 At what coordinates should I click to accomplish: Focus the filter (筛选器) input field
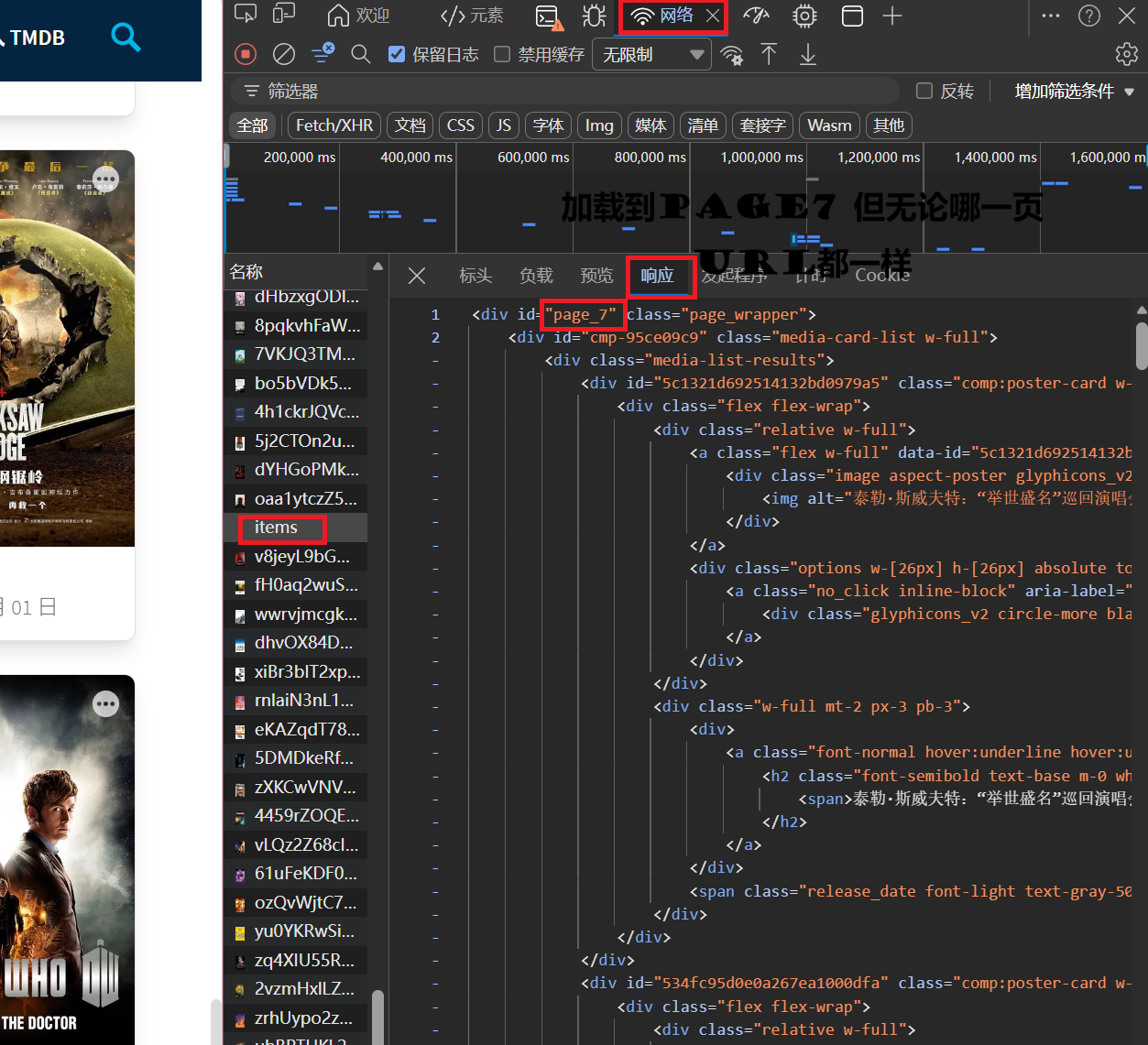(563, 91)
